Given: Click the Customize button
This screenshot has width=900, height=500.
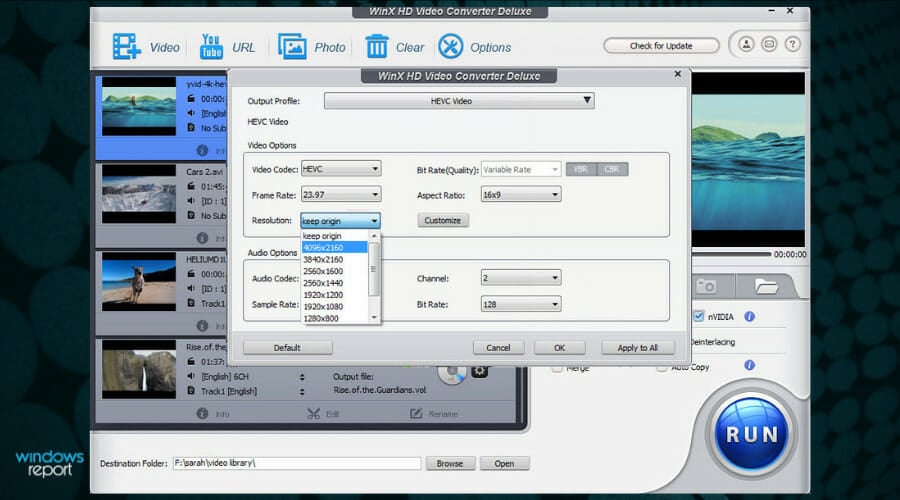Looking at the screenshot, I should tap(443, 220).
